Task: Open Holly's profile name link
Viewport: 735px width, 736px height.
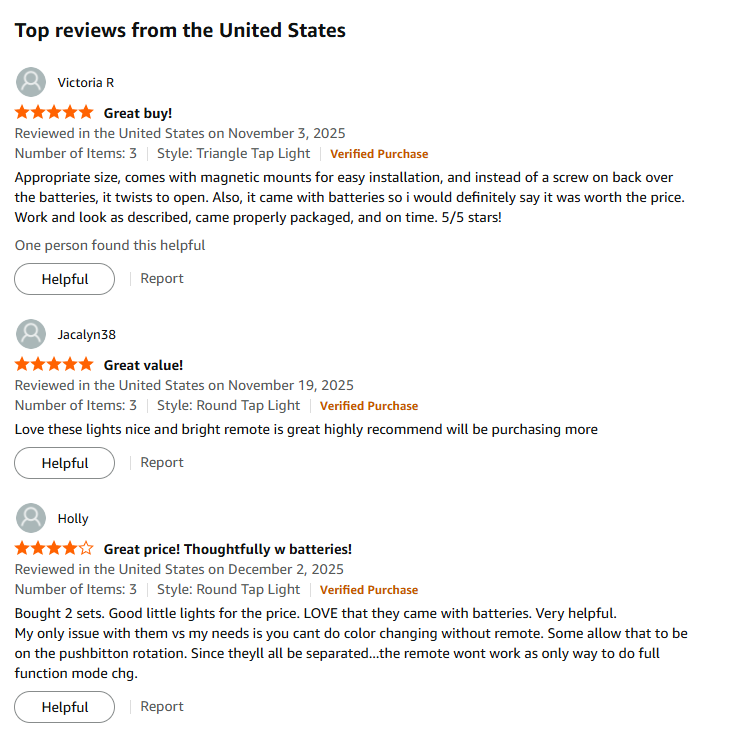Action: (x=73, y=518)
